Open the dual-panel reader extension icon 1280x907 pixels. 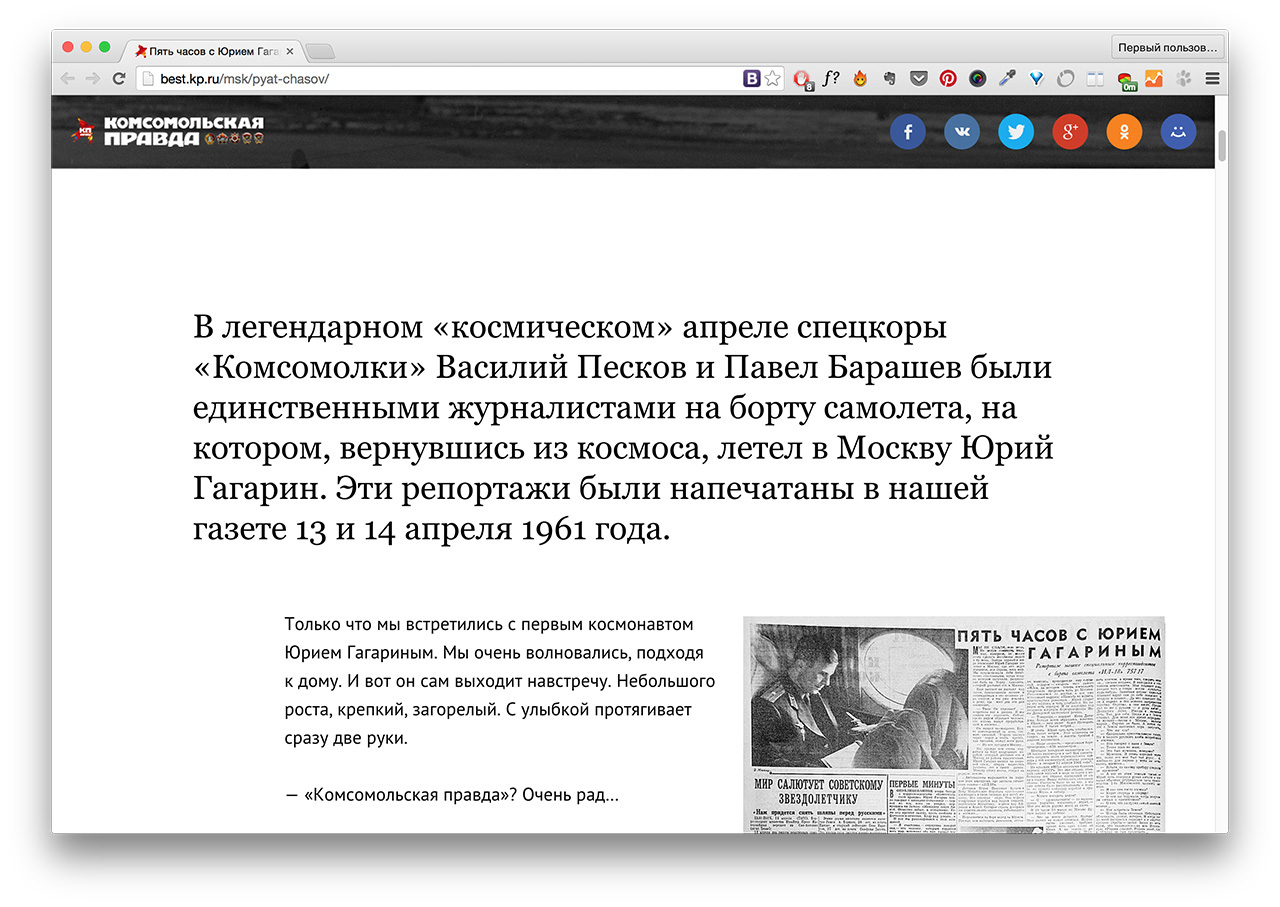point(1095,78)
